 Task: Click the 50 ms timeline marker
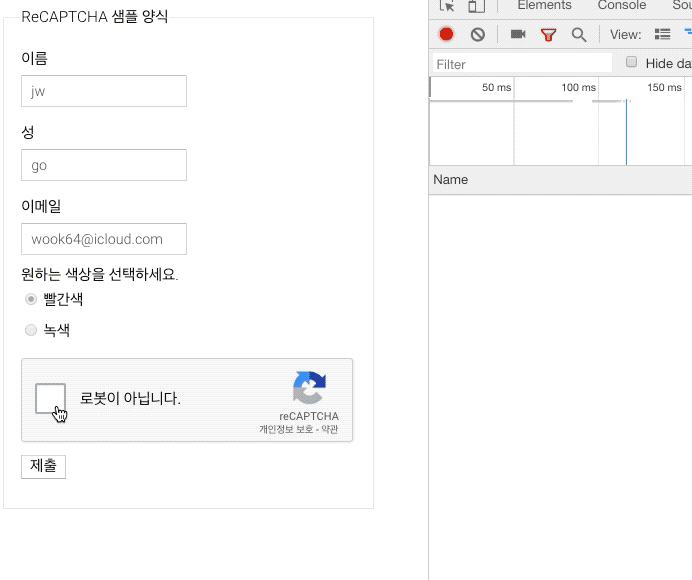coord(496,87)
